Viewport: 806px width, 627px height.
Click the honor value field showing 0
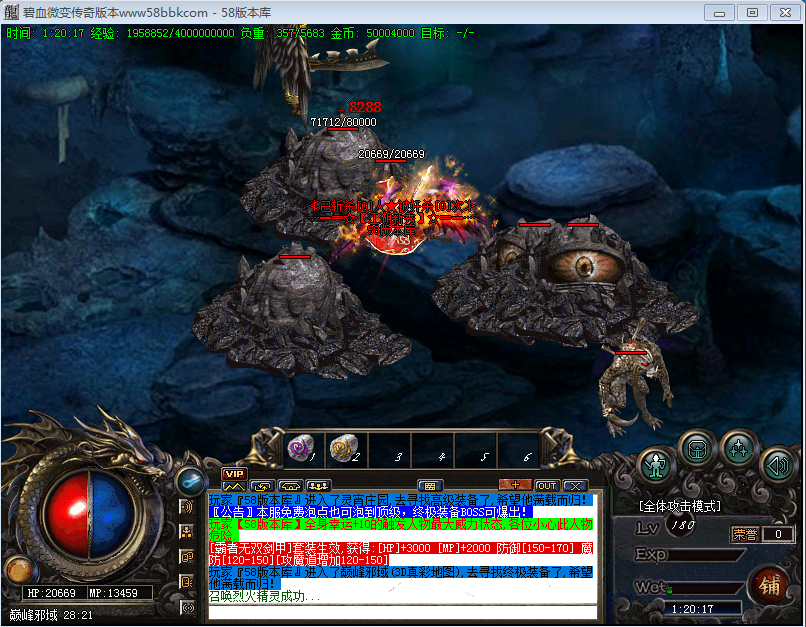tap(778, 534)
